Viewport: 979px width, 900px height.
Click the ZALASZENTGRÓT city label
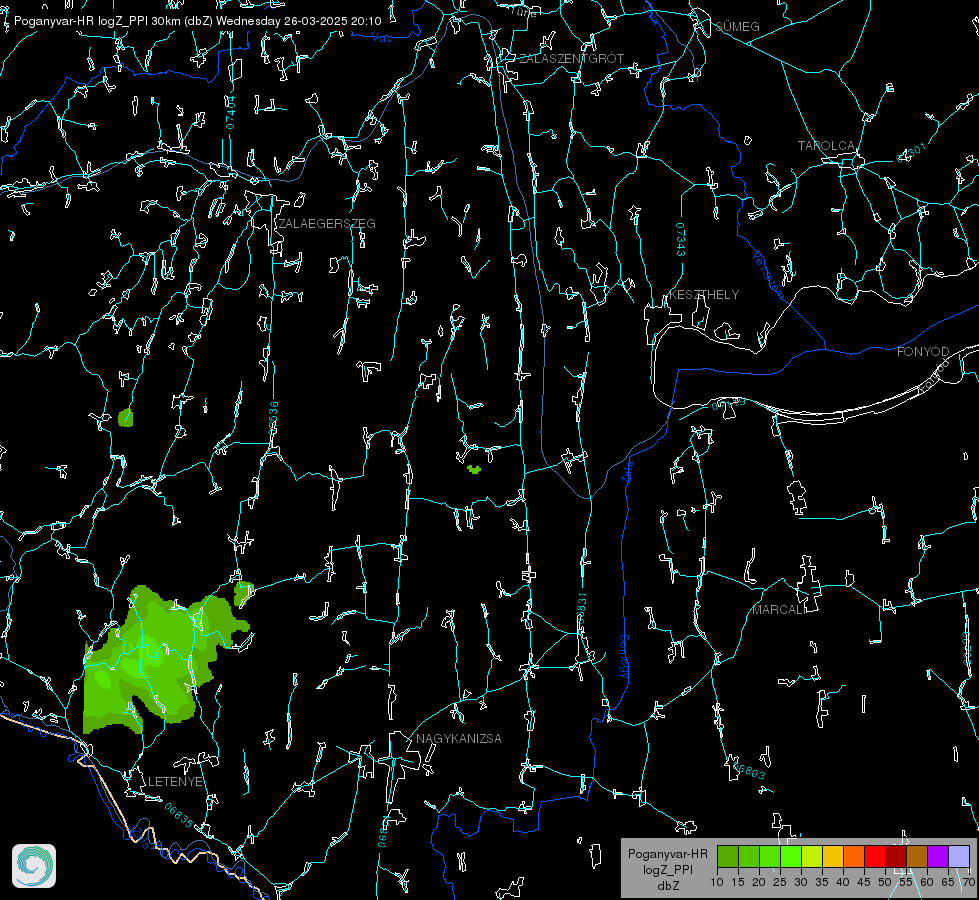[x=571, y=59]
